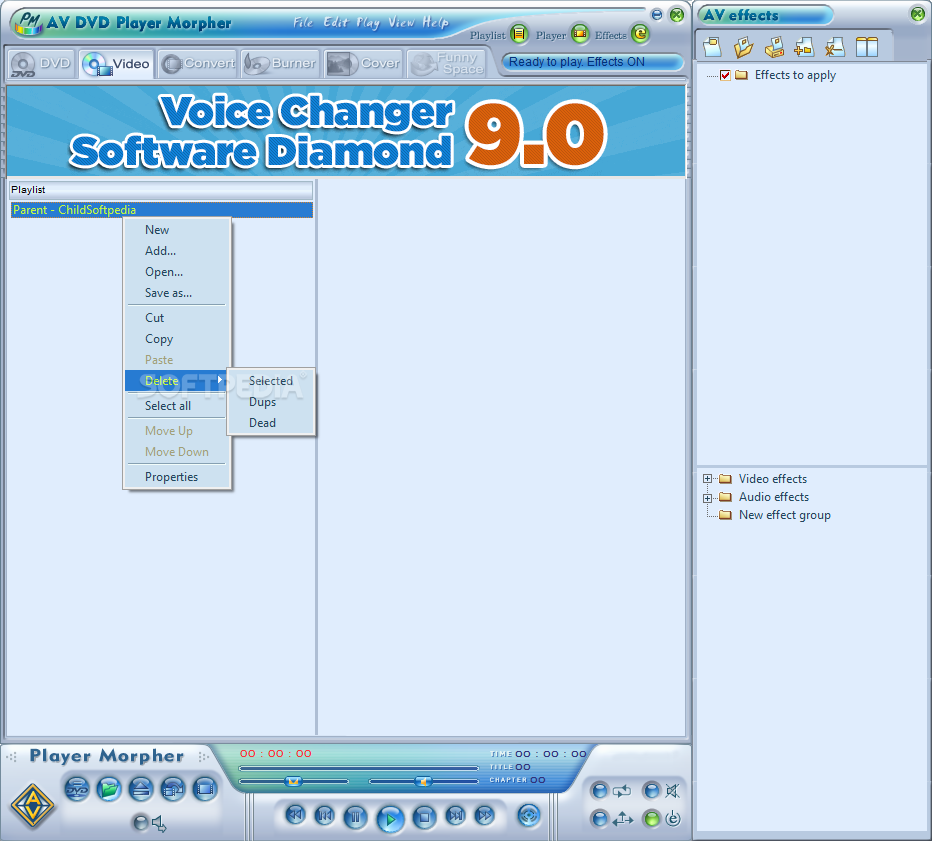Start playback with the green play button
This screenshot has width=932, height=841.
click(x=390, y=820)
